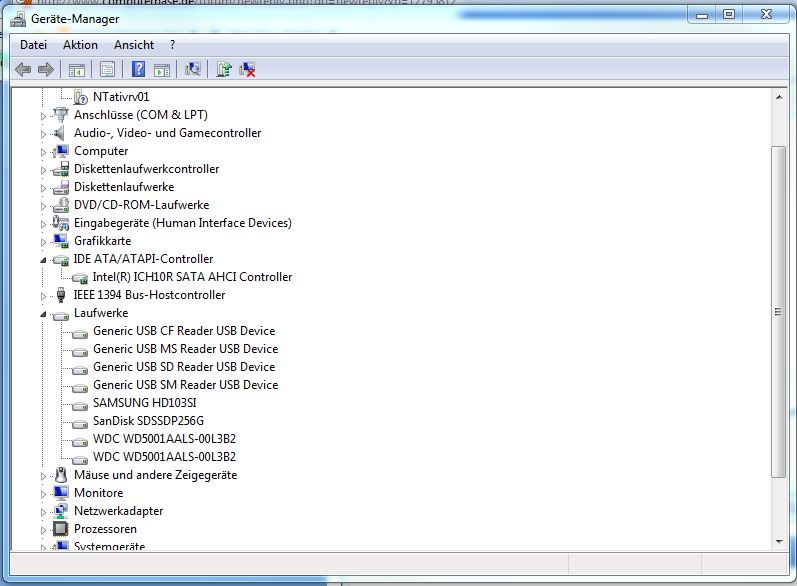Expand the Computer node
This screenshot has height=586, width=797.
(x=43, y=152)
